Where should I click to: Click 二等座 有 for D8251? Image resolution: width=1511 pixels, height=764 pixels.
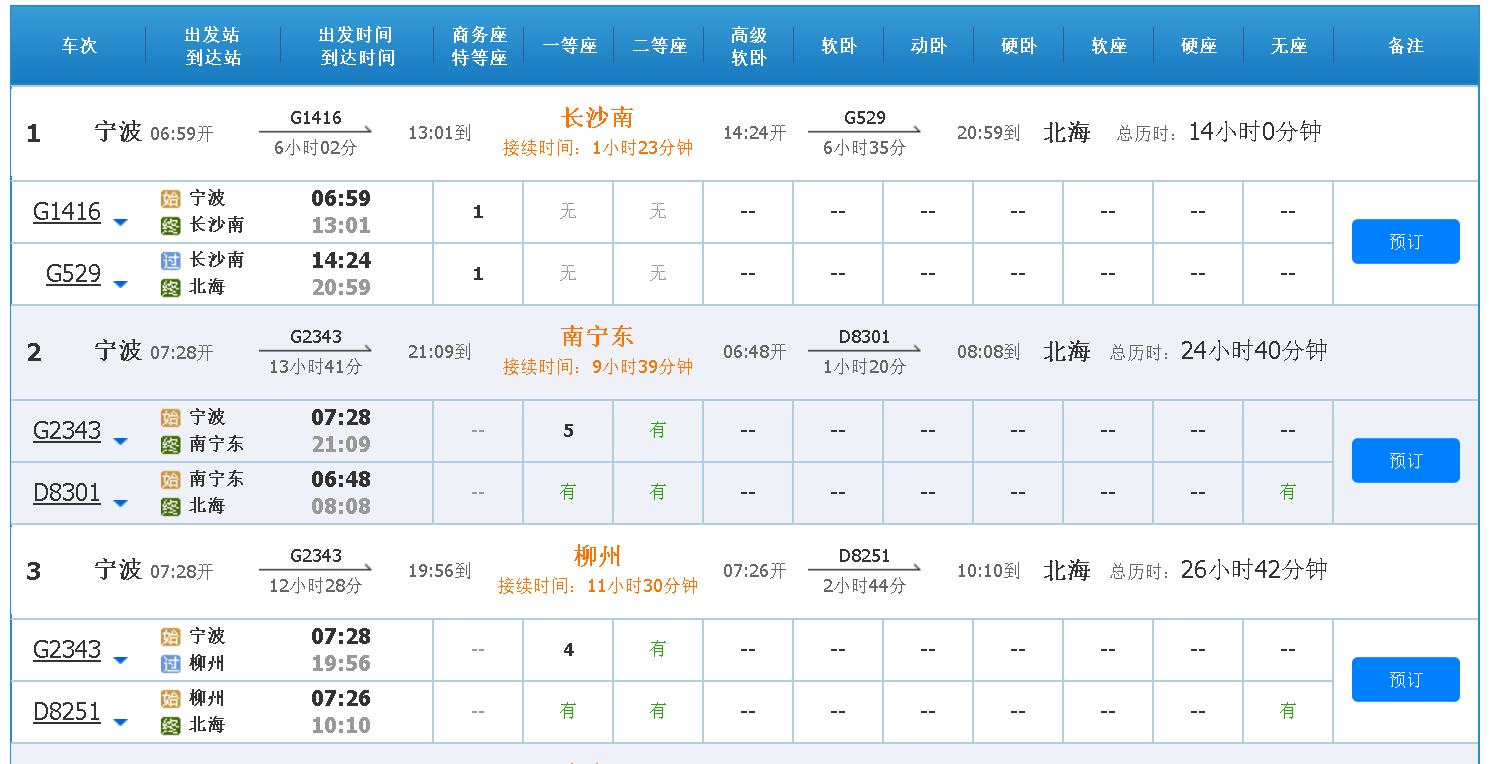(x=658, y=711)
